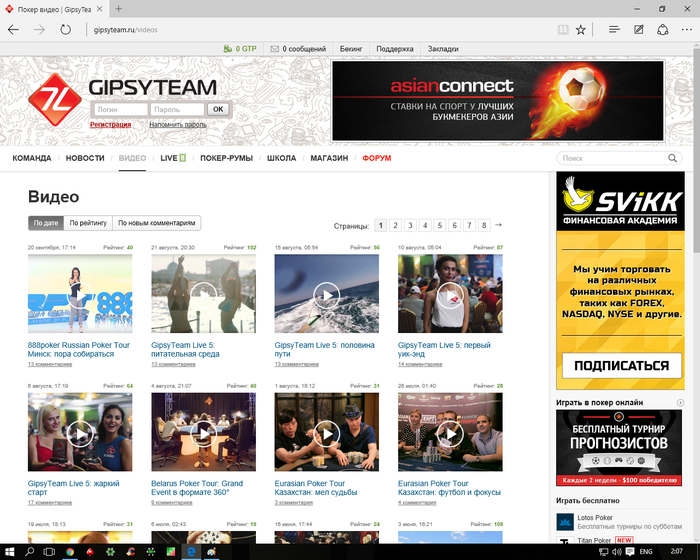
Task: Open the Hub lines icon
Action: [x=614, y=29]
